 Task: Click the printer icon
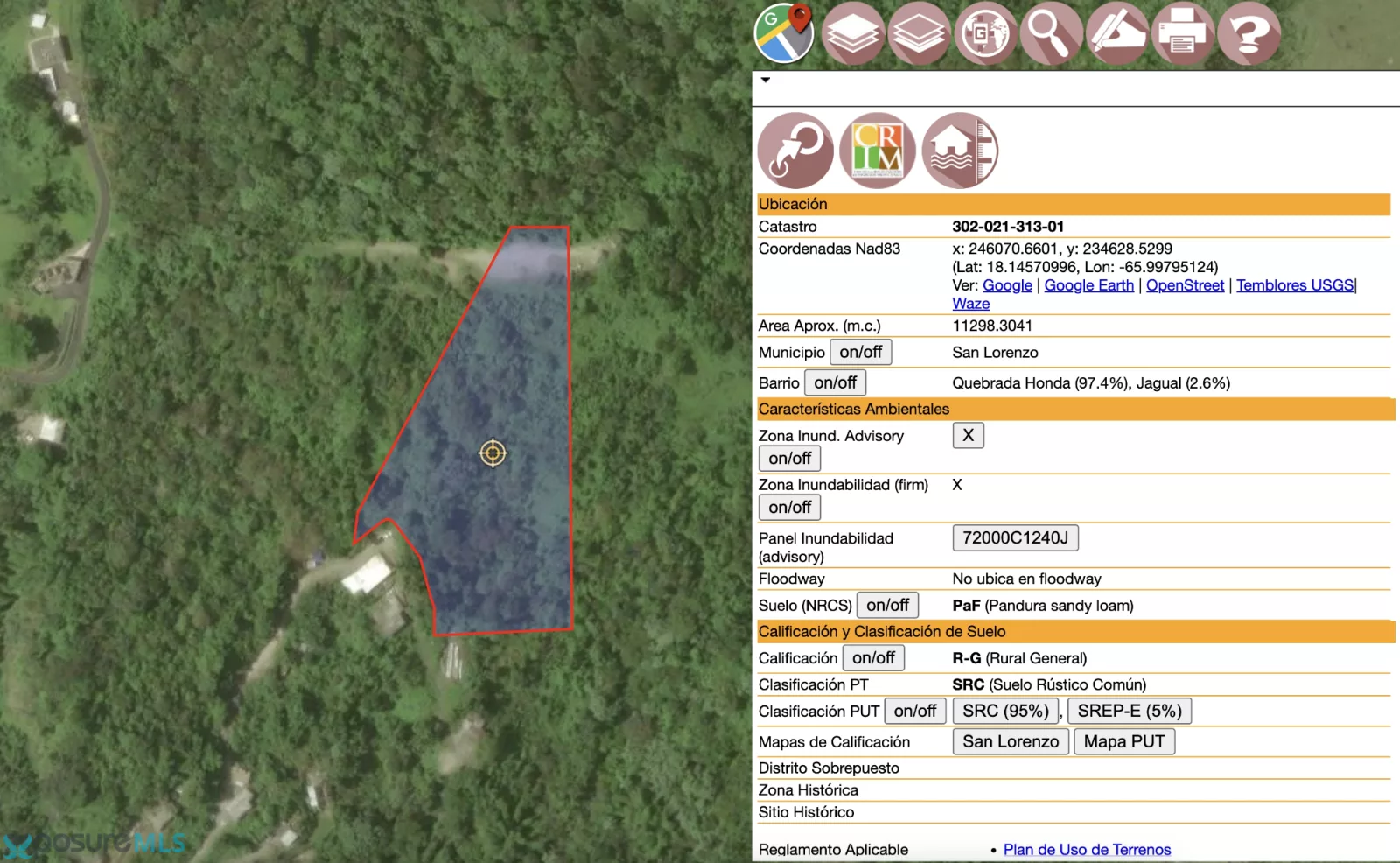coord(1183,33)
